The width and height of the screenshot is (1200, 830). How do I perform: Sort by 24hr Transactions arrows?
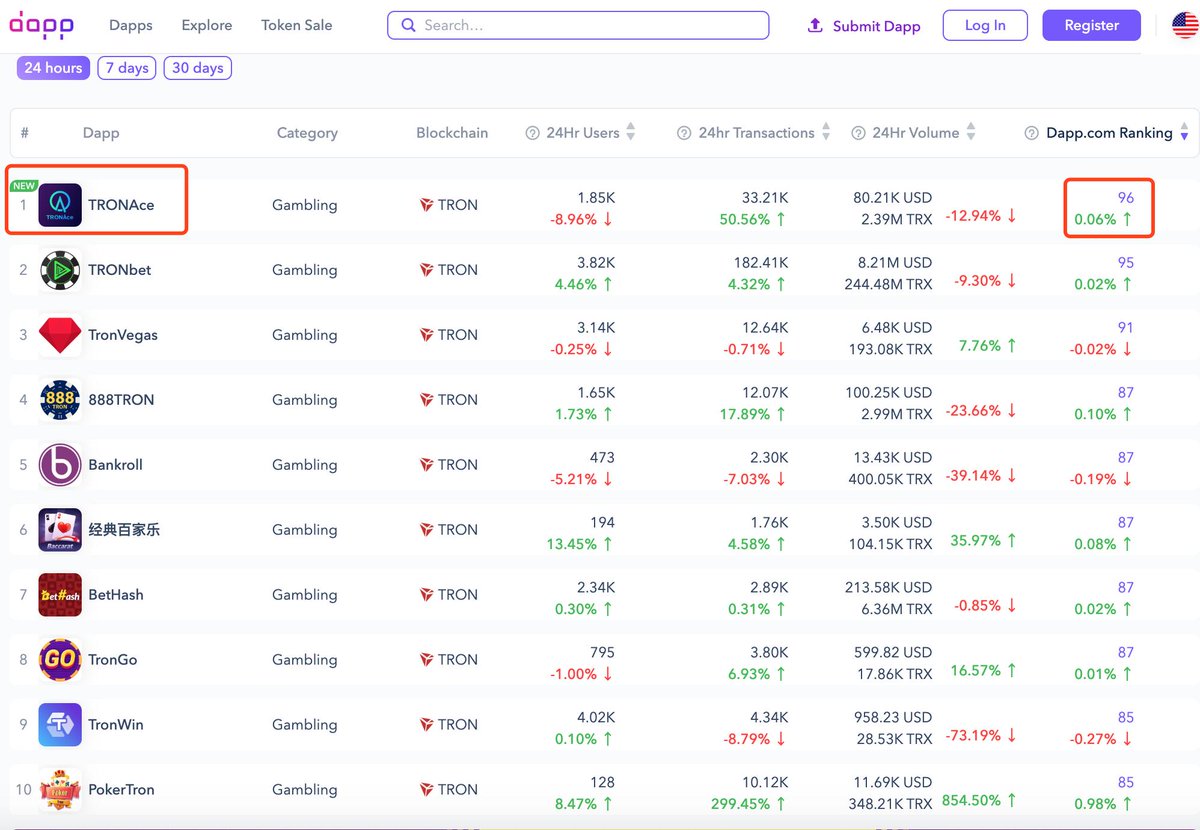coord(826,133)
